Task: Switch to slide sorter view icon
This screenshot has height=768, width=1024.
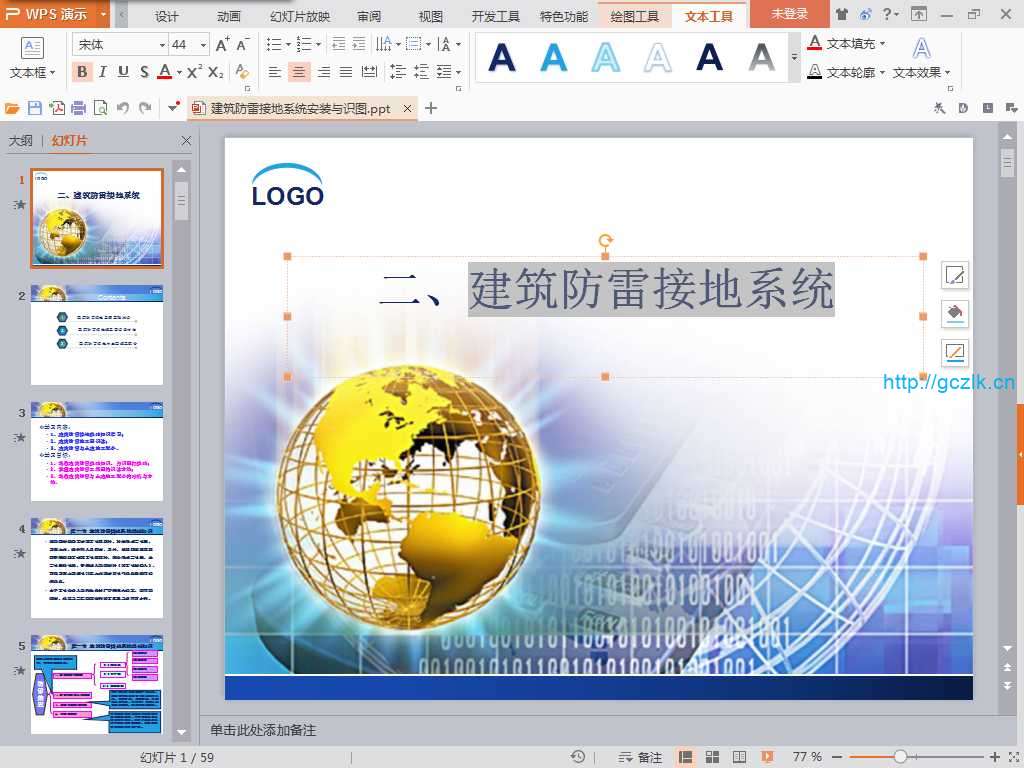Action: tap(713, 757)
